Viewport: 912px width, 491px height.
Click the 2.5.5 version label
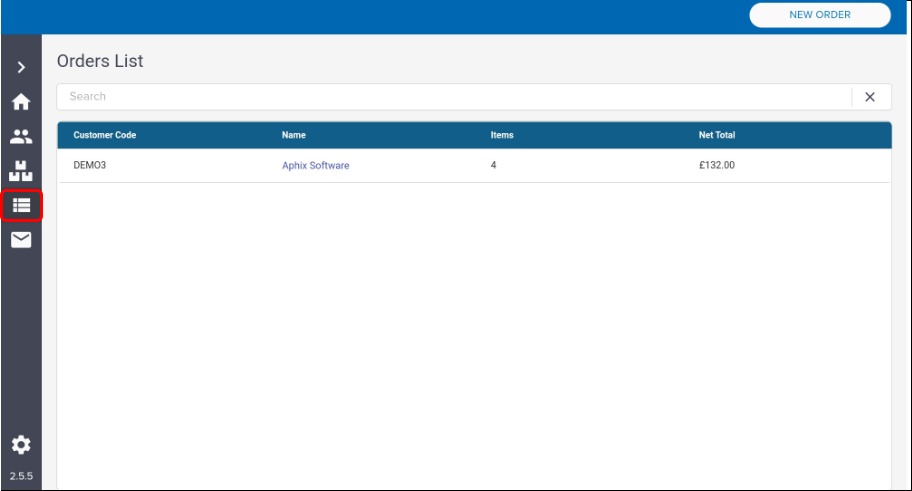click(21, 476)
